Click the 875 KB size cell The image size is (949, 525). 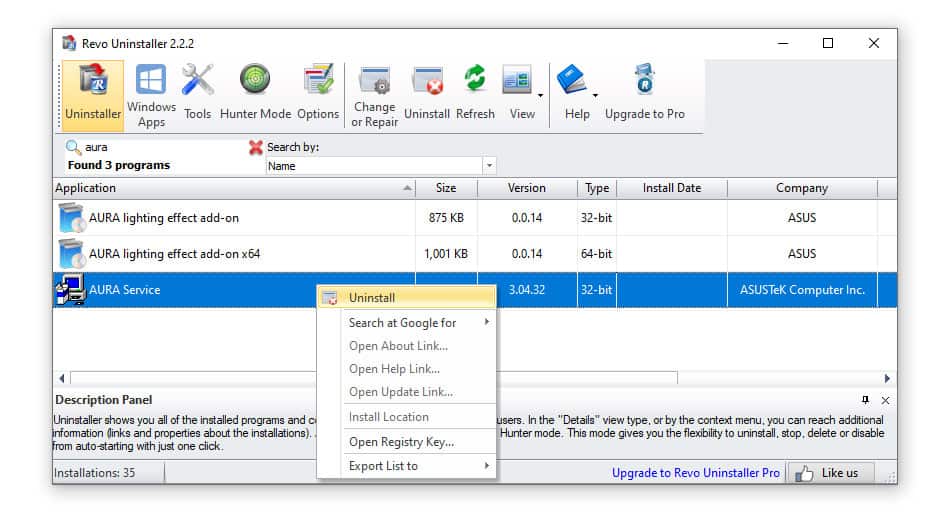coord(447,218)
